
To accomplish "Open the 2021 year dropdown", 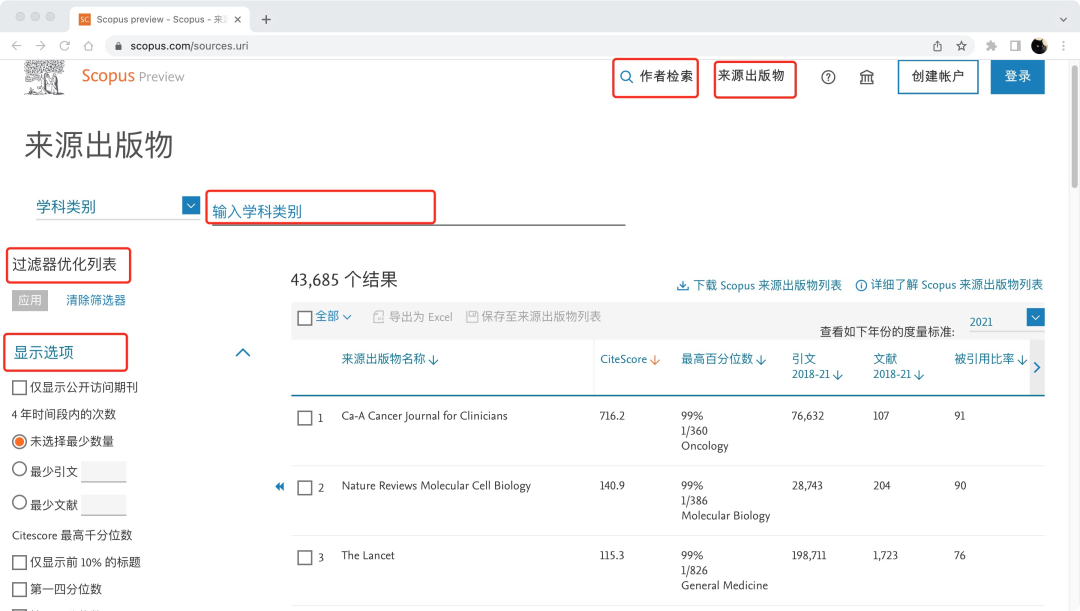I will (x=1035, y=316).
